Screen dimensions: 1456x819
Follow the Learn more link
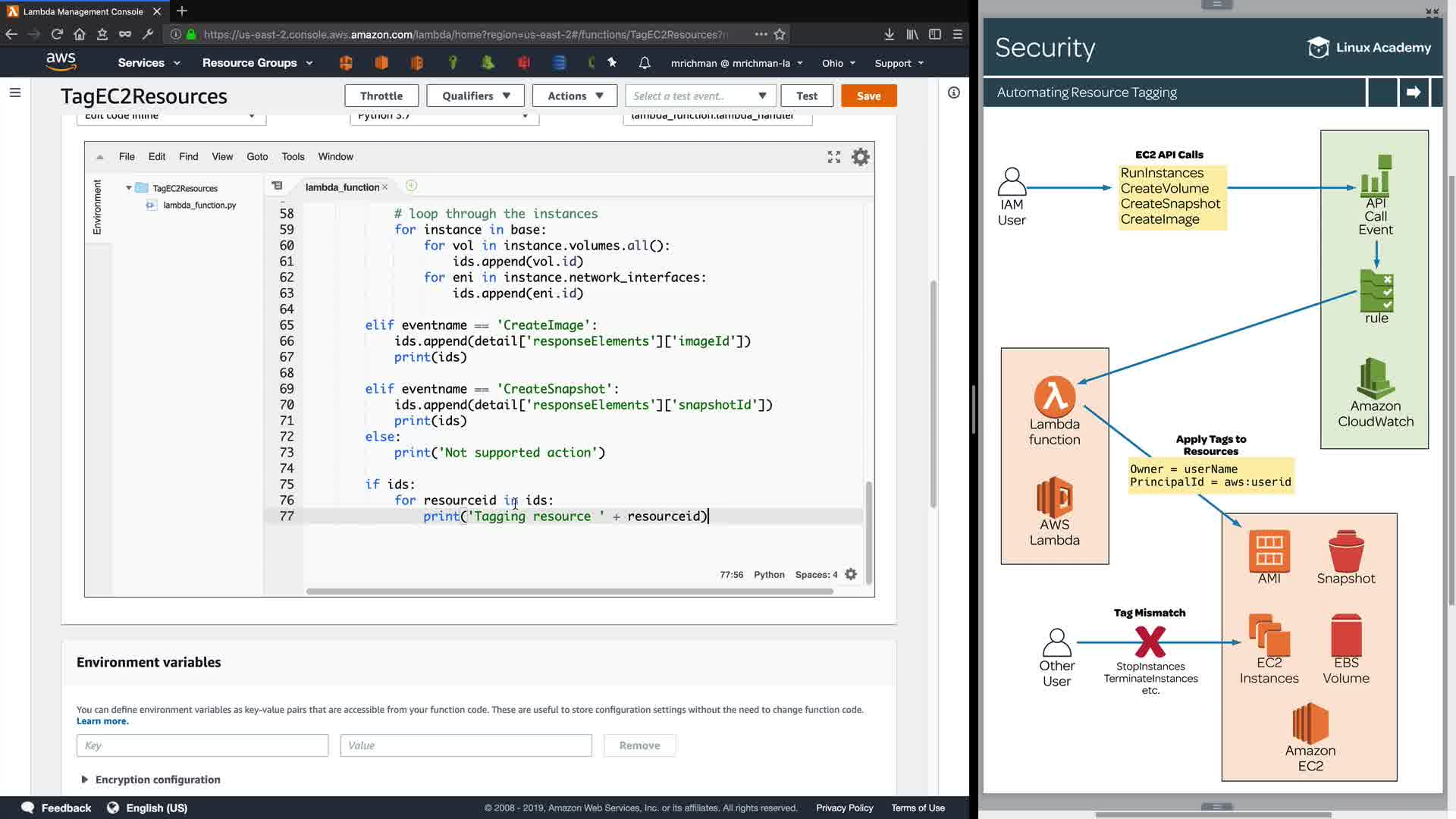(x=102, y=721)
